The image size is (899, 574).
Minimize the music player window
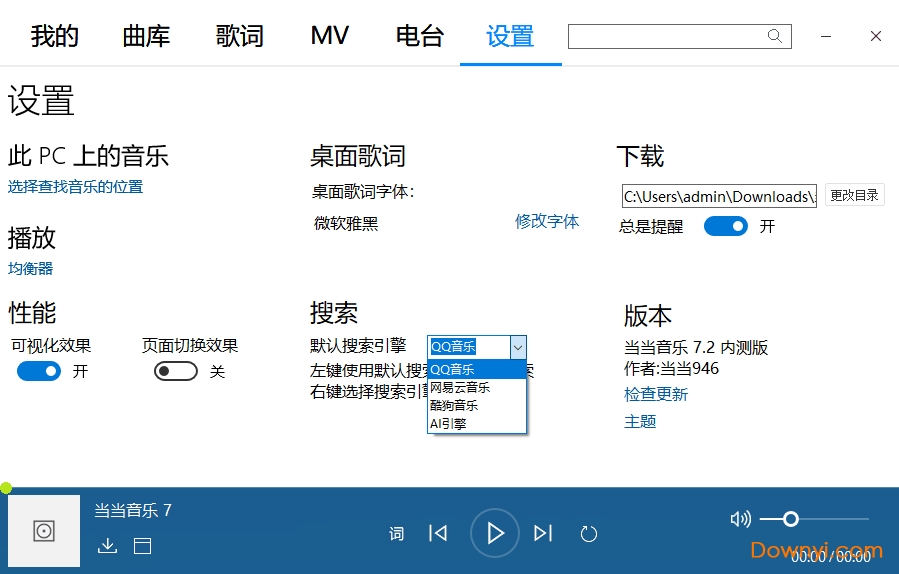point(826,36)
